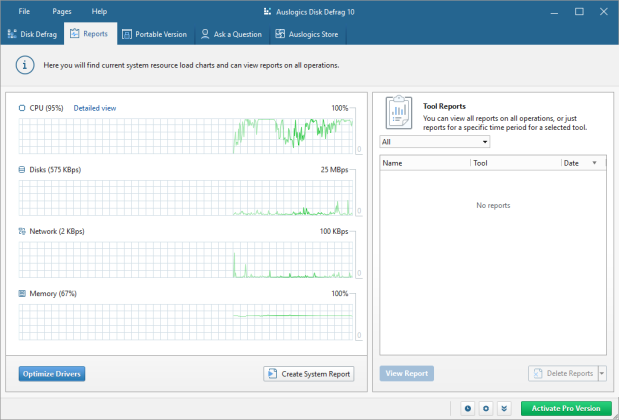This screenshot has width=619, height=420.
Task: Open settings via the gear icon
Action: point(486,408)
